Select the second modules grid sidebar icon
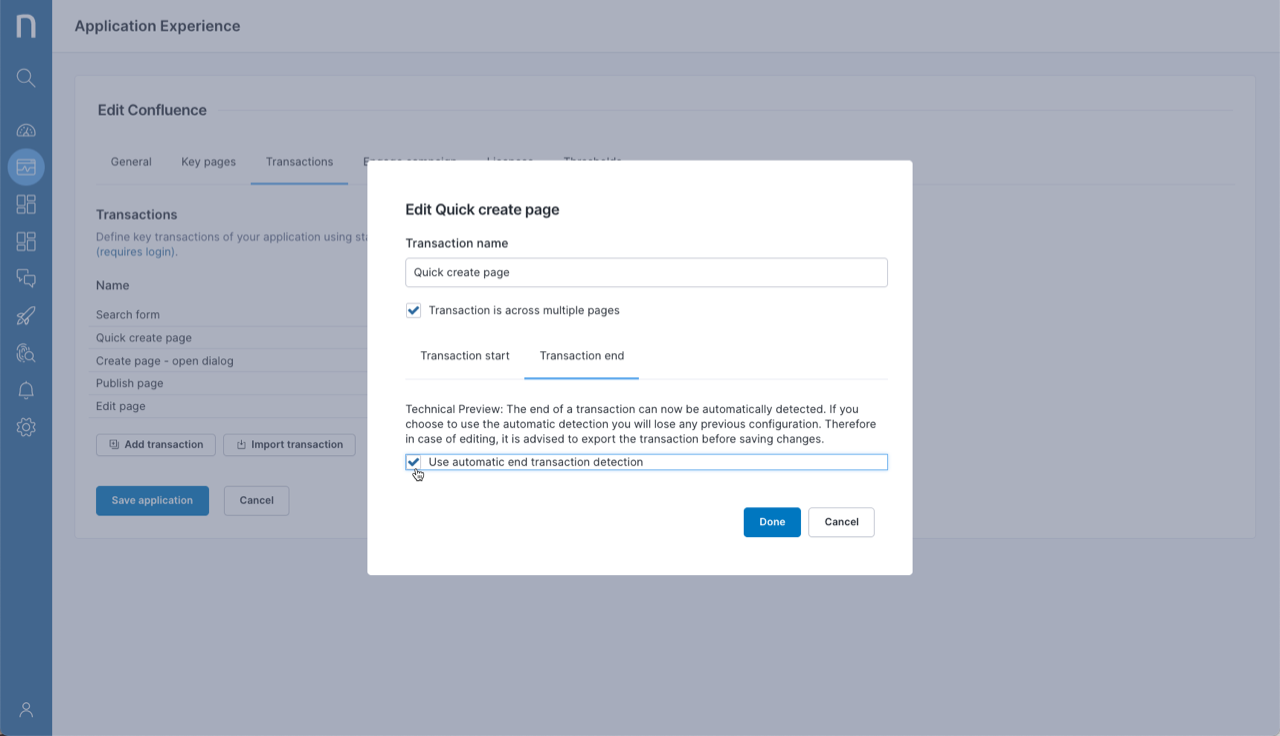Screen dimensions: 1280x736 tap(26, 241)
